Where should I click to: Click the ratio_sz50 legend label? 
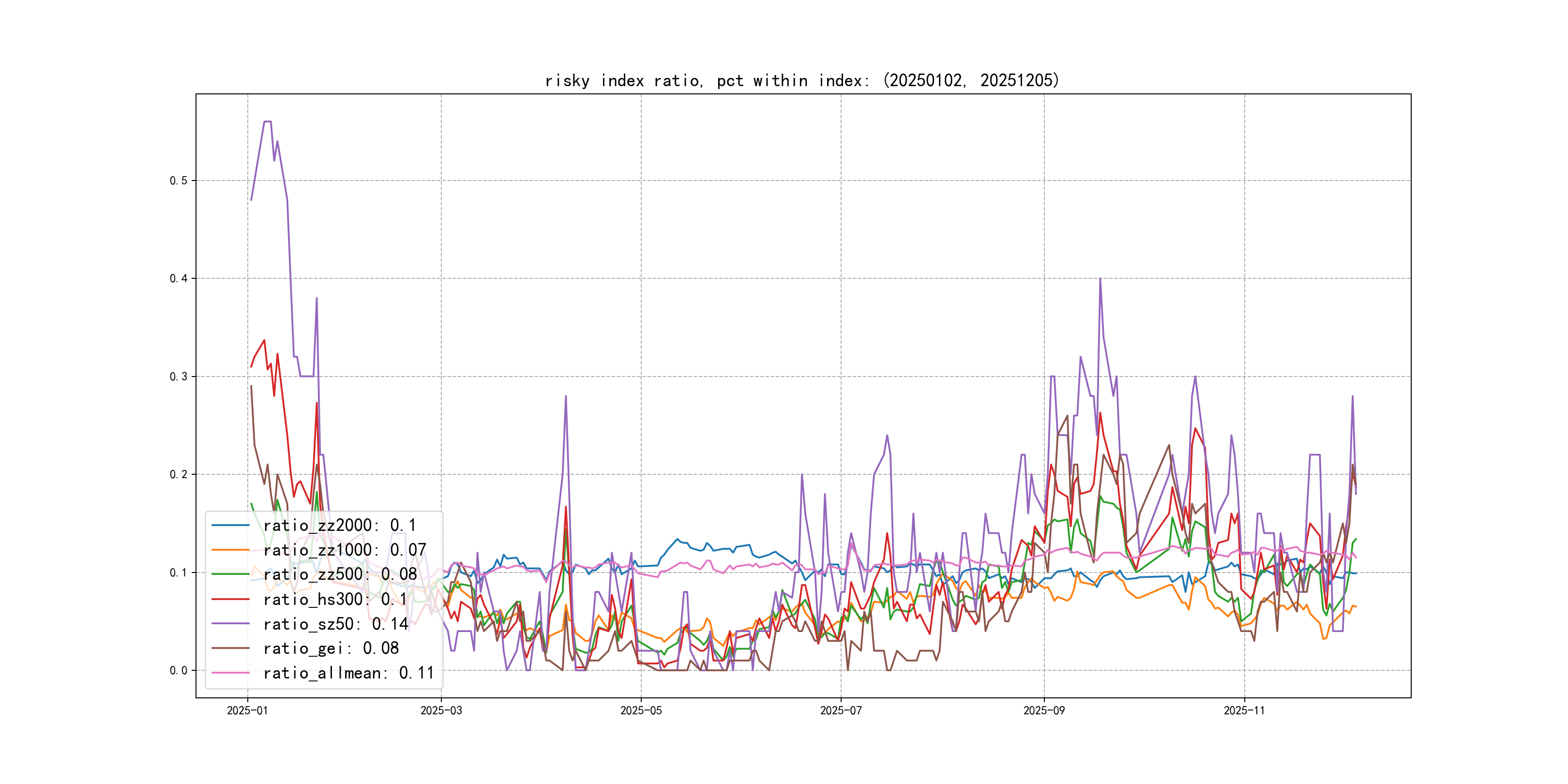[335, 624]
